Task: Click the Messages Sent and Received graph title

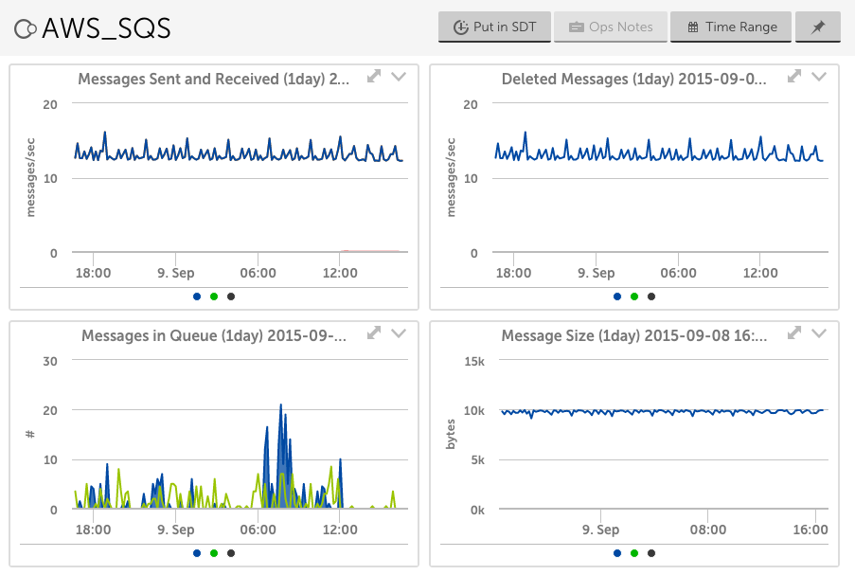Action: point(214,79)
